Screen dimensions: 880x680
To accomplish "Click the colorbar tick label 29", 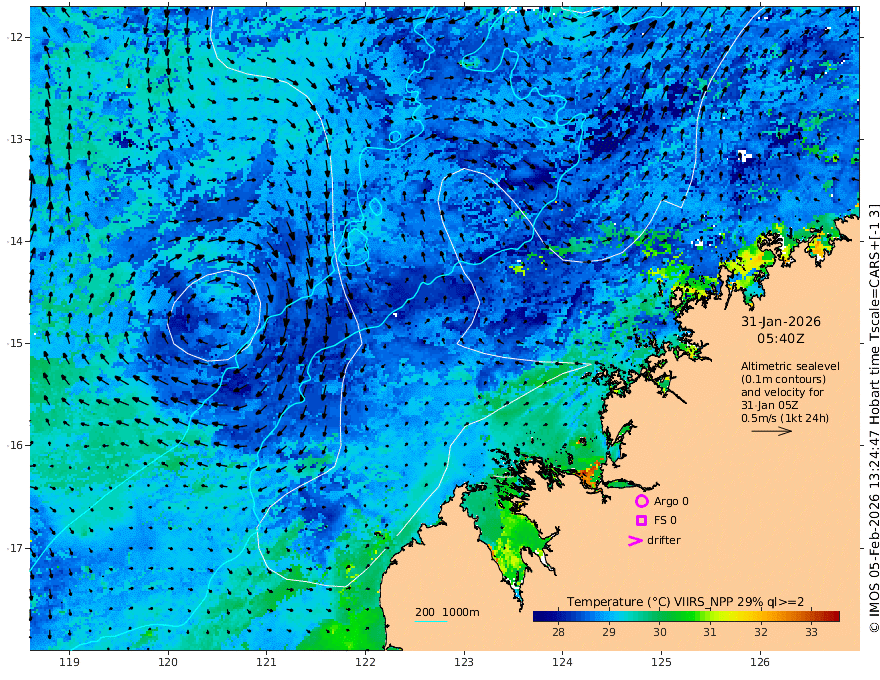I will coord(608,632).
